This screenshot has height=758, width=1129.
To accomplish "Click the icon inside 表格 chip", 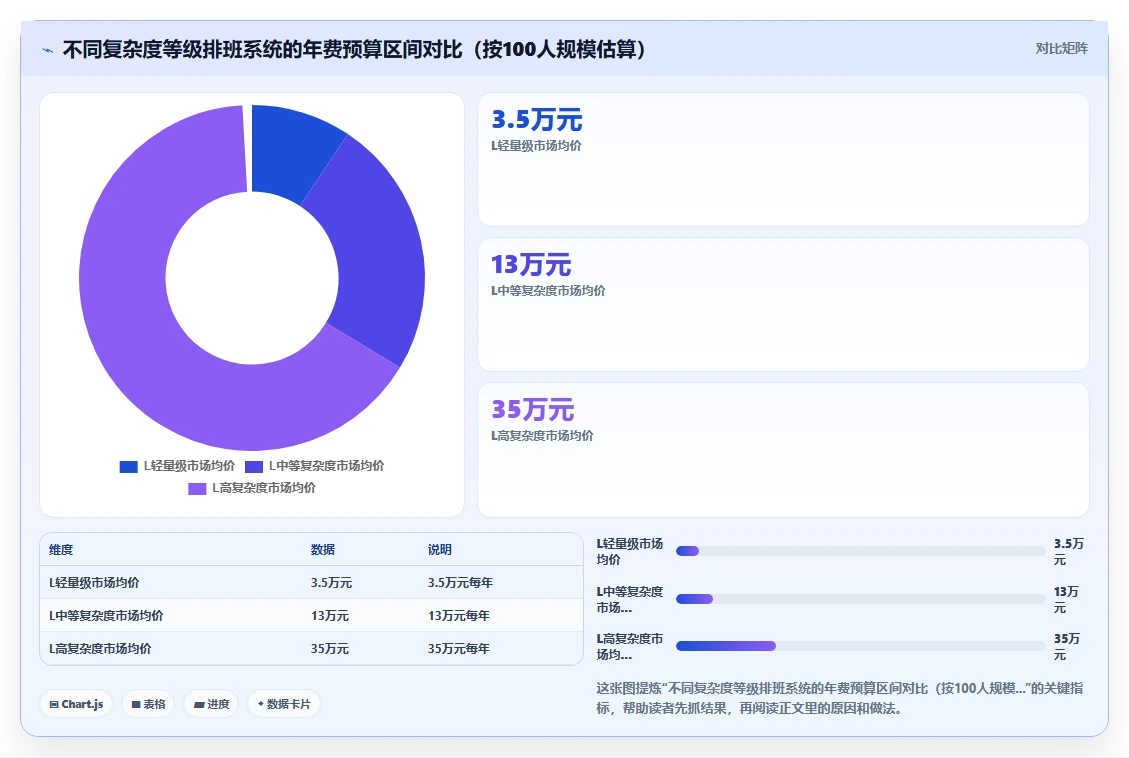I will 136,705.
